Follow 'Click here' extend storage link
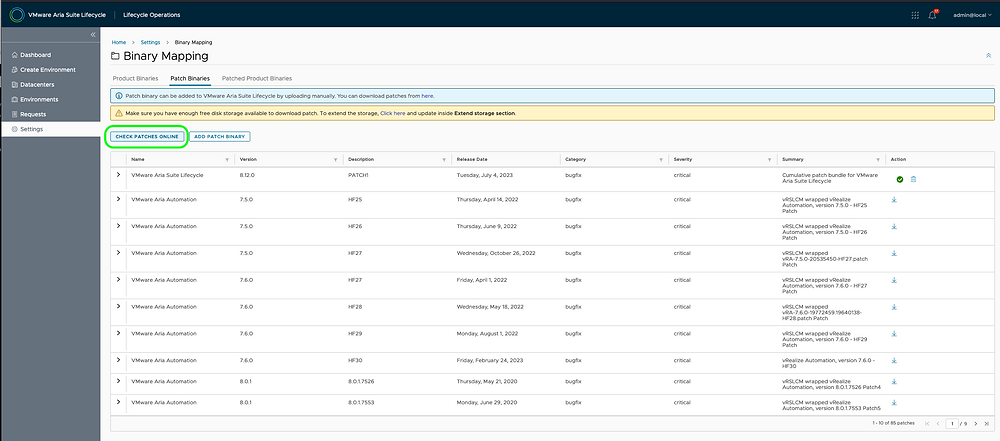The width and height of the screenshot is (1000, 441). click(x=393, y=113)
